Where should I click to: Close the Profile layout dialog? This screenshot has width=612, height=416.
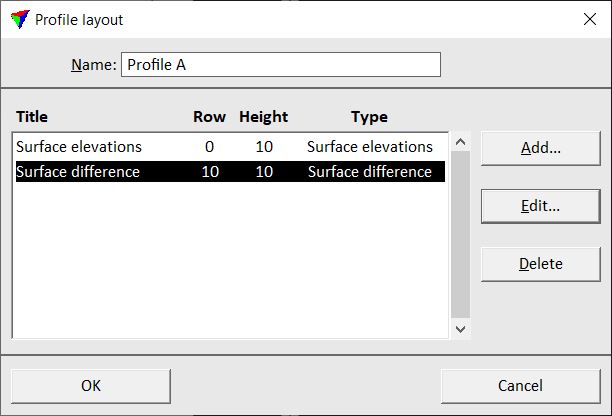pyautogui.click(x=590, y=19)
